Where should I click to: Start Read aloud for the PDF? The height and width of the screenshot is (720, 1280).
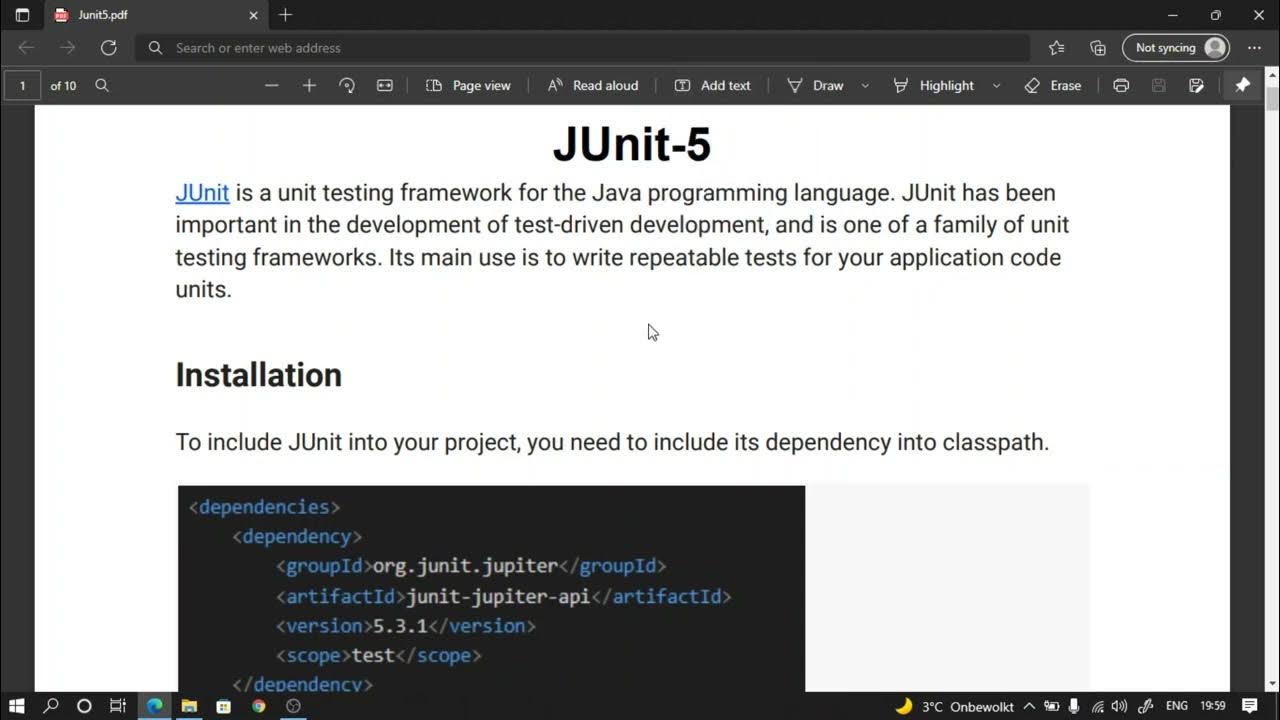[593, 85]
